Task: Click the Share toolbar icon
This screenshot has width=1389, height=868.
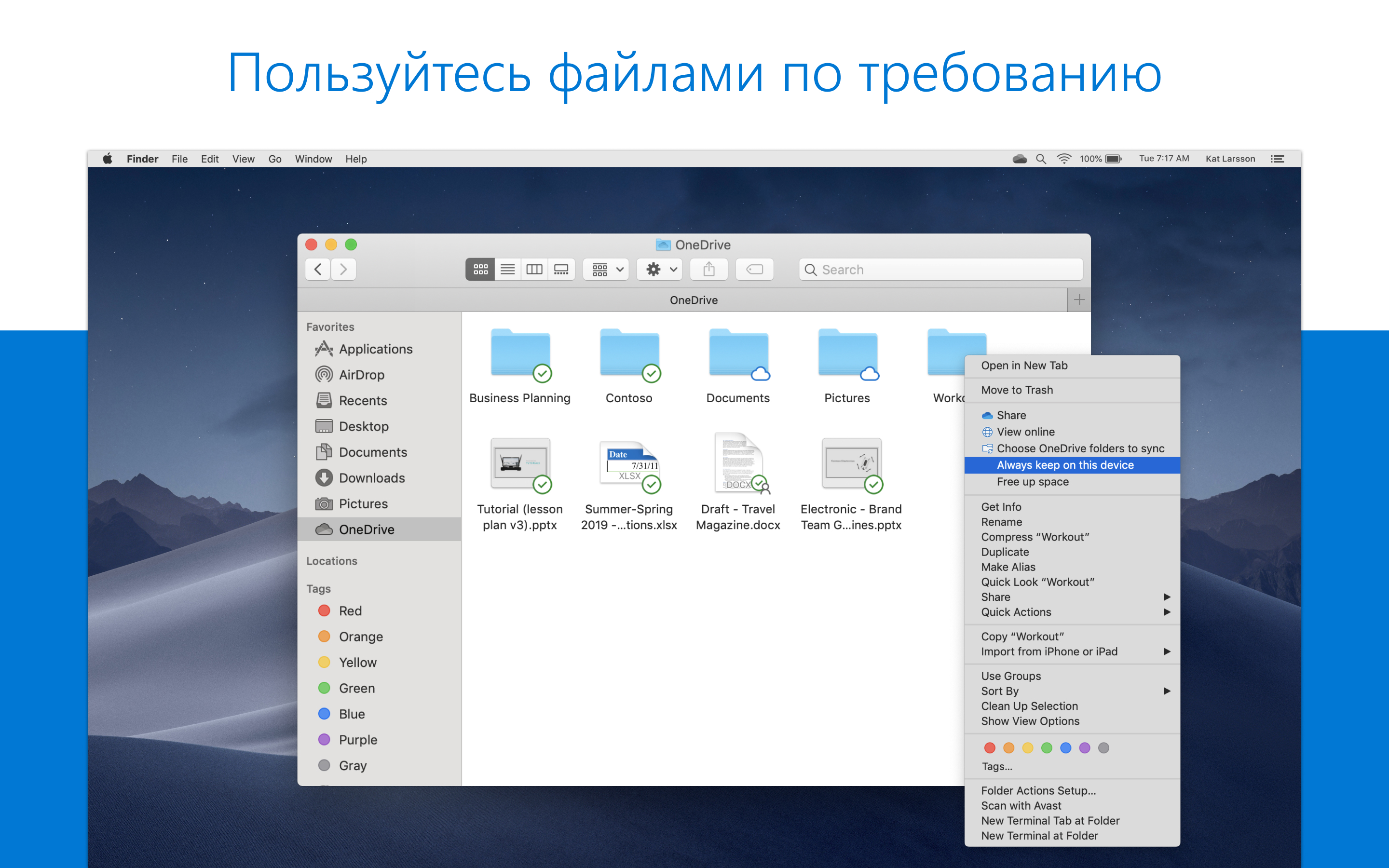Action: click(x=709, y=269)
